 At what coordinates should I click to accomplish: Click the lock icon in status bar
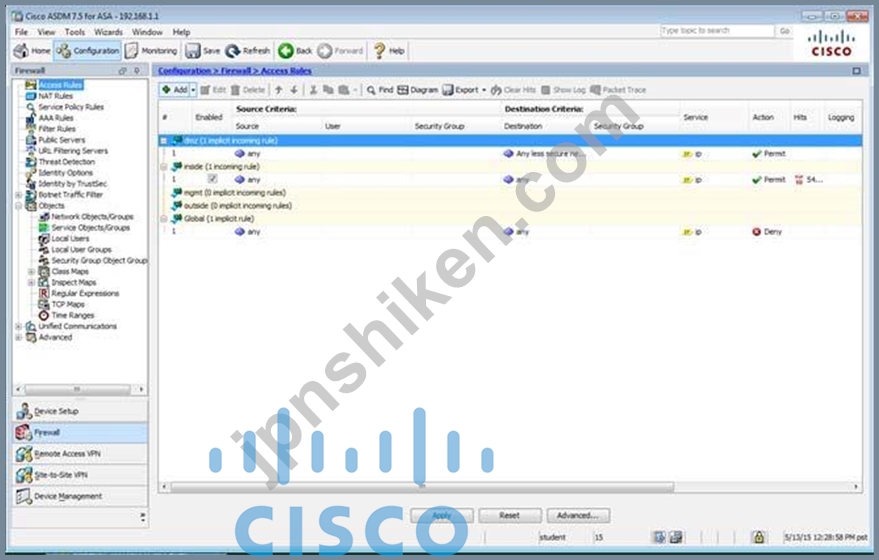pyautogui.click(x=758, y=537)
